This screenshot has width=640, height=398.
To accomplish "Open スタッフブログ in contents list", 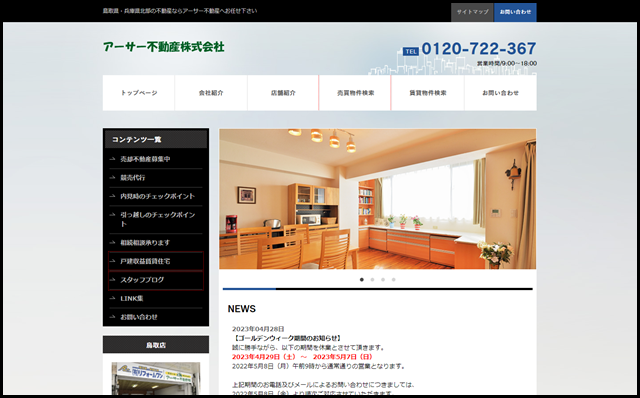I will [x=156, y=280].
